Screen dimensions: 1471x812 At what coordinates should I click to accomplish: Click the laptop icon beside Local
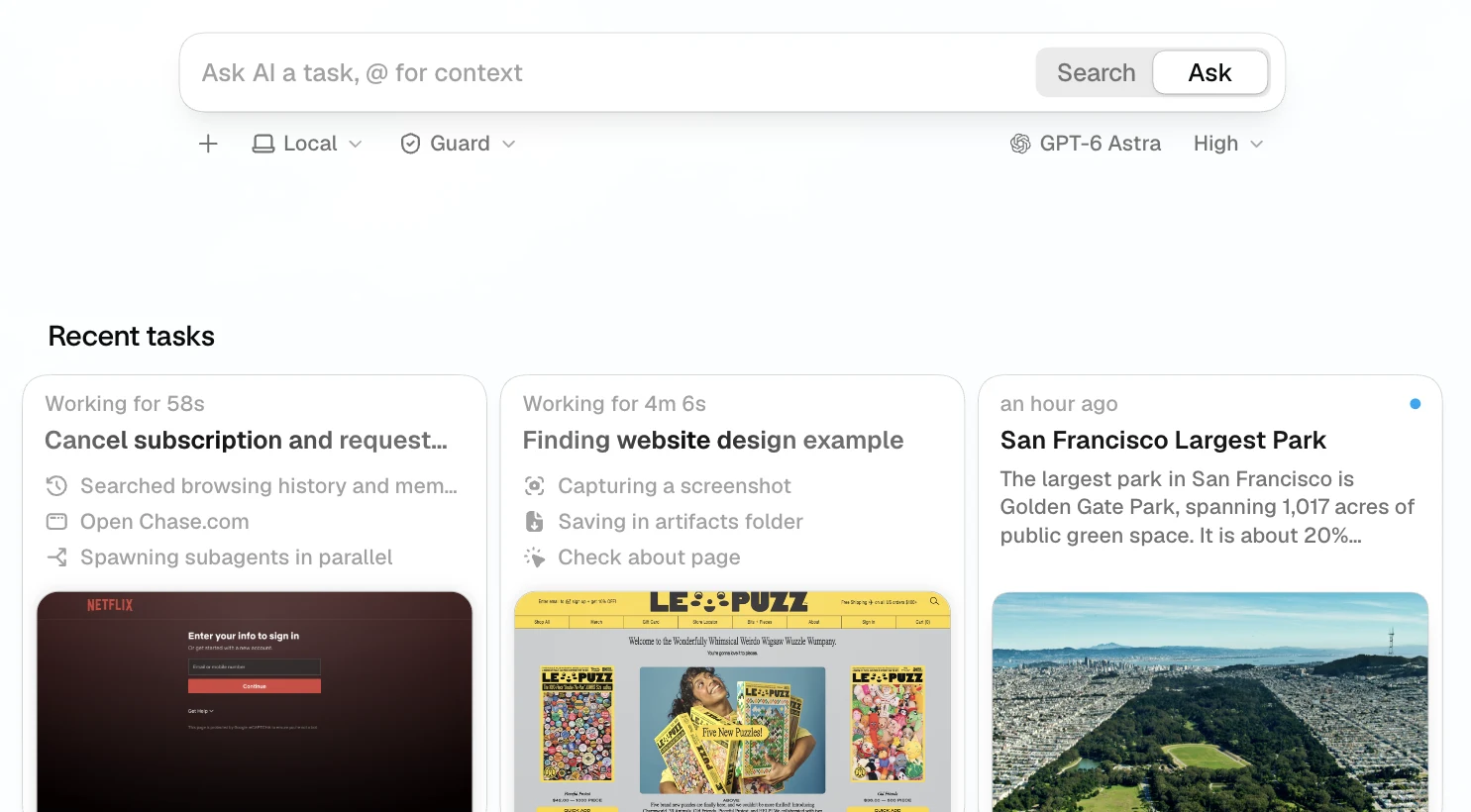point(263,144)
